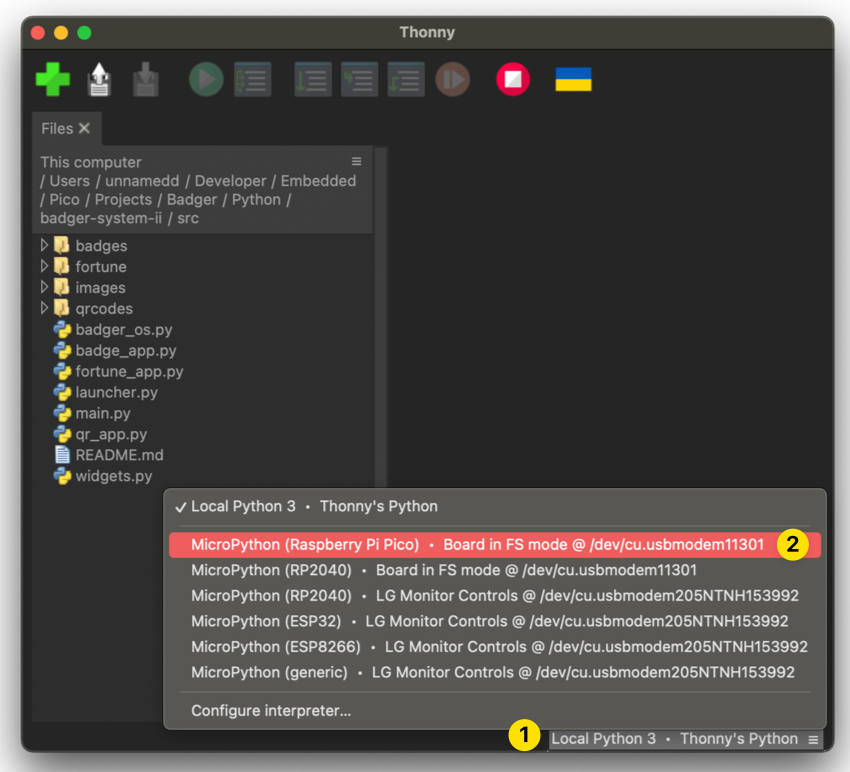Close the Files panel tab

84,128
